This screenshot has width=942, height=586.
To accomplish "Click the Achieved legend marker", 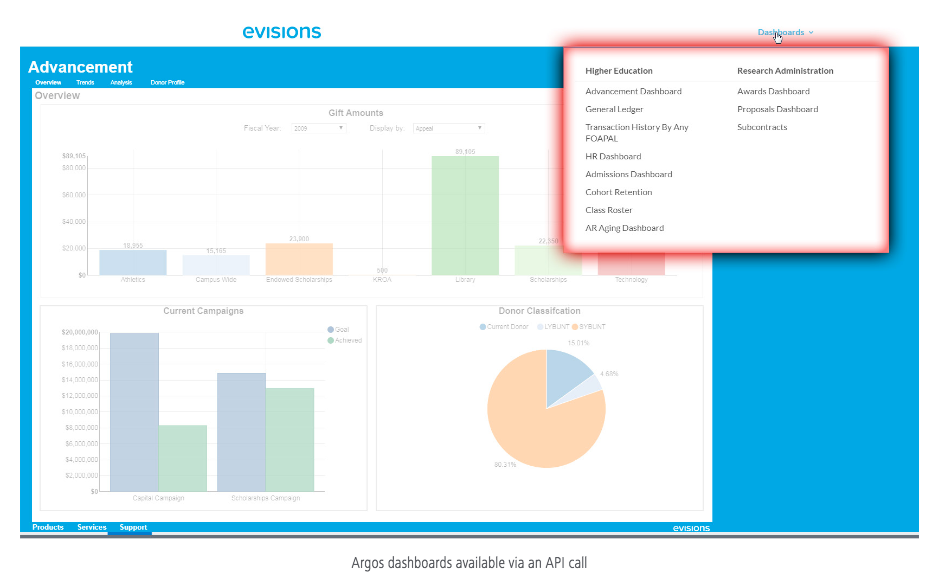I will pyautogui.click(x=330, y=341).
